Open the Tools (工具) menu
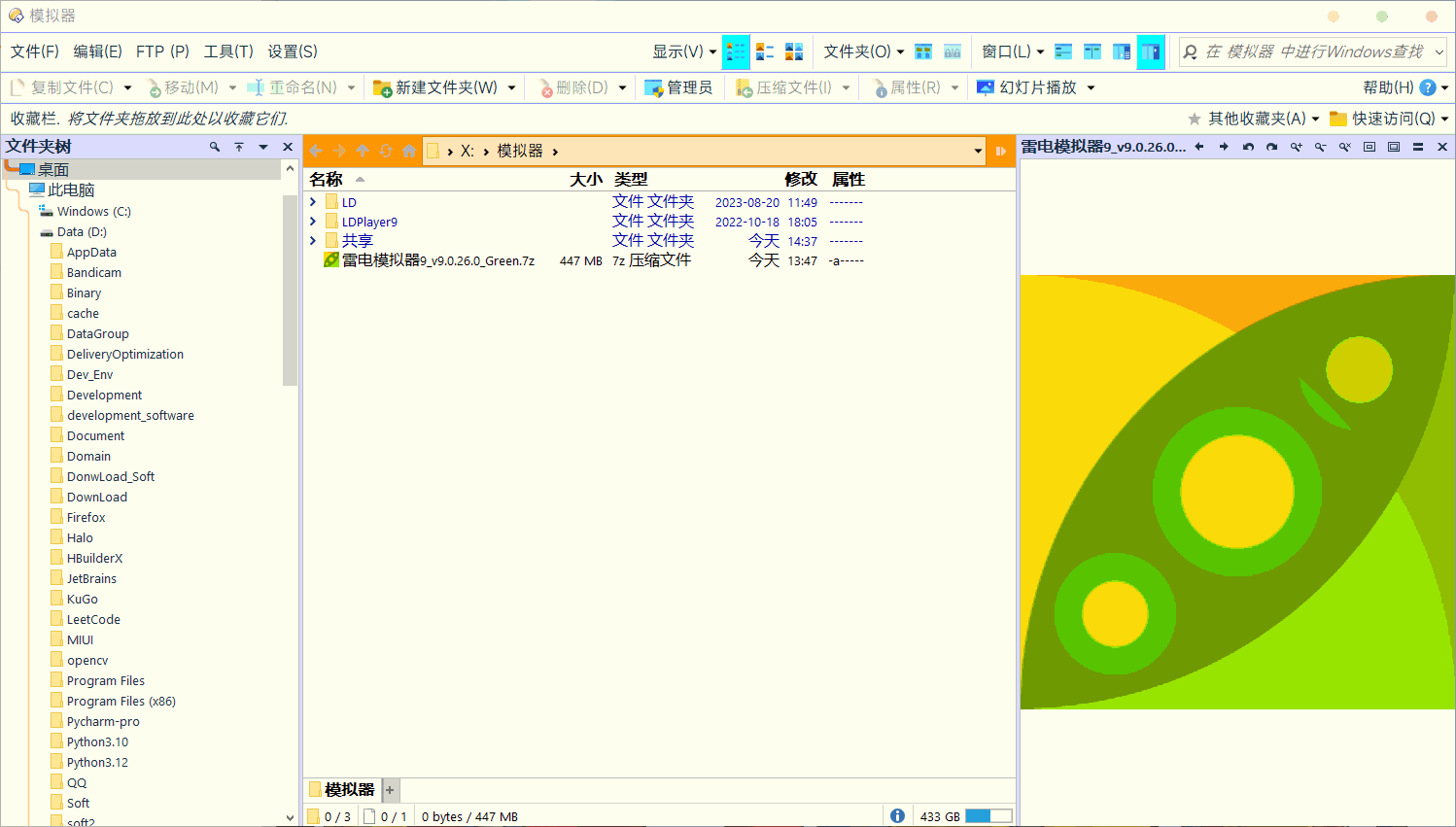 click(228, 52)
